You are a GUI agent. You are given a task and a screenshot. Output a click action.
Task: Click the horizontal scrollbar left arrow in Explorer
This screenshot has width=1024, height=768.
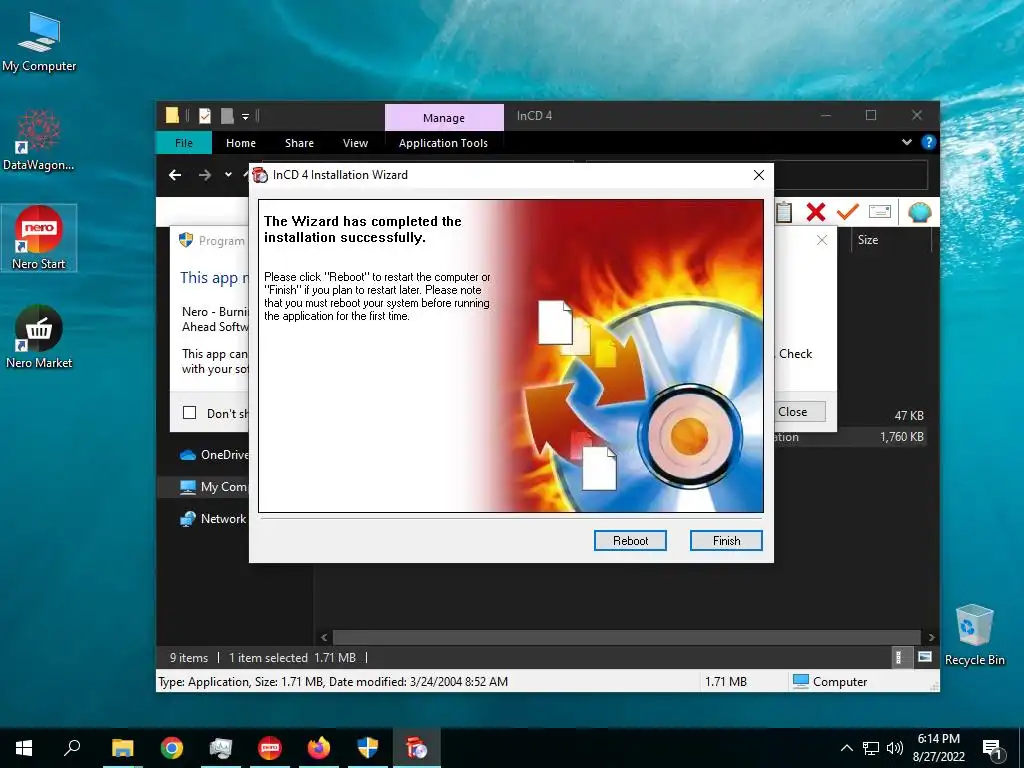[324, 637]
